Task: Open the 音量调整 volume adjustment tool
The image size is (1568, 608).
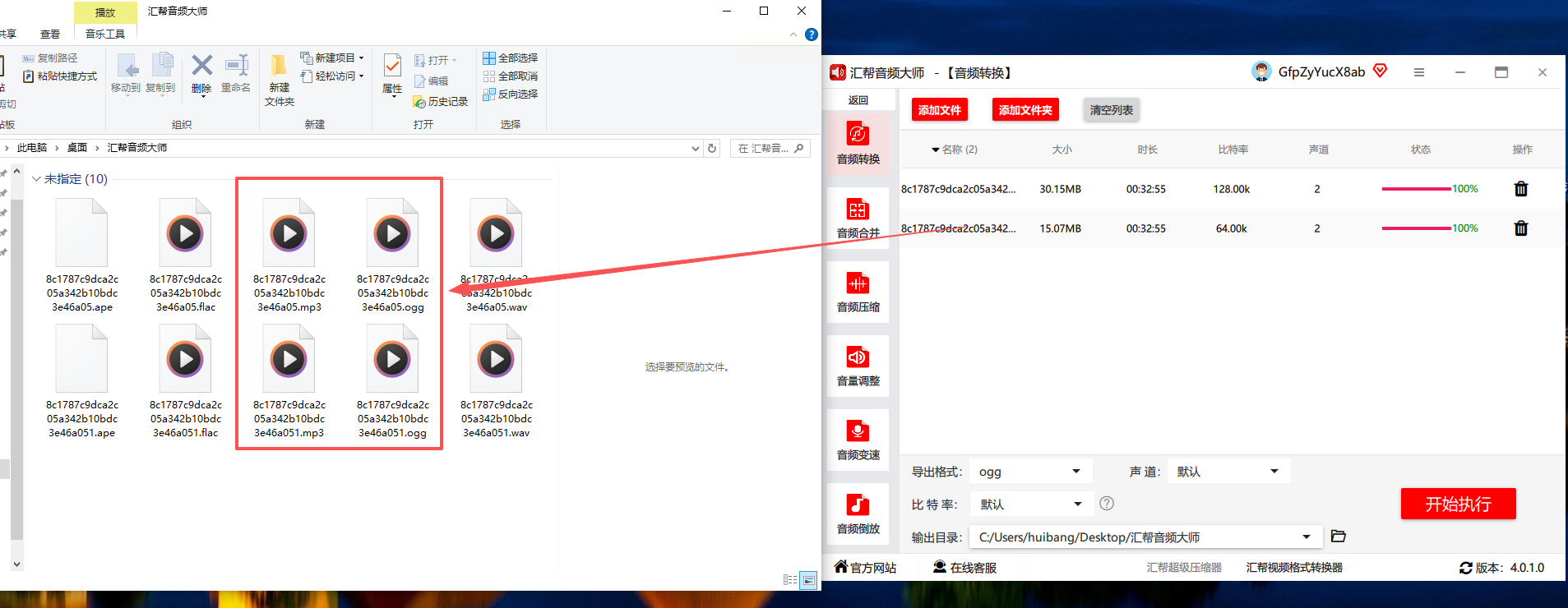Action: [858, 365]
